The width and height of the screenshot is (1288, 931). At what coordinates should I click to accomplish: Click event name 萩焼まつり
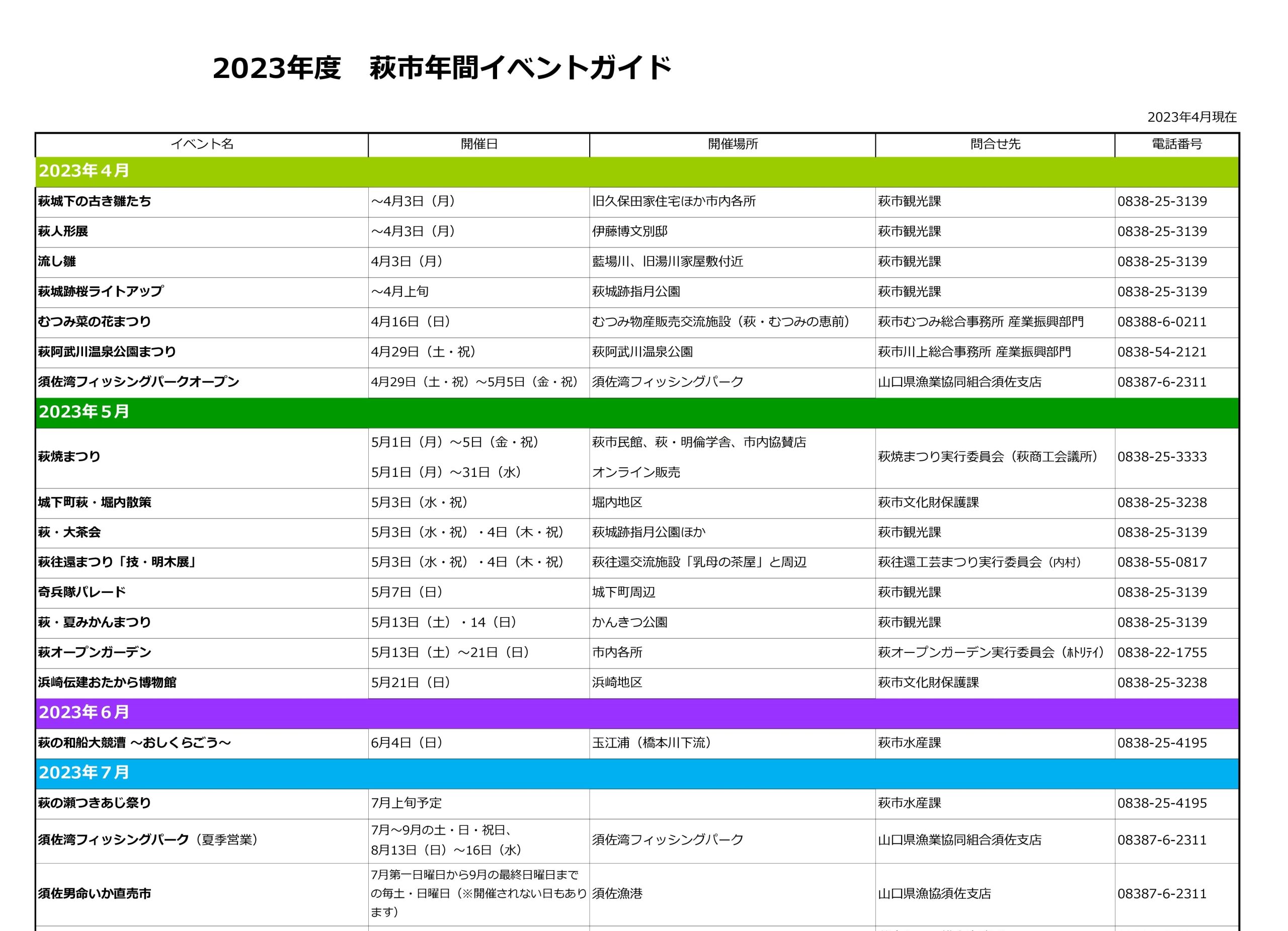[69, 457]
